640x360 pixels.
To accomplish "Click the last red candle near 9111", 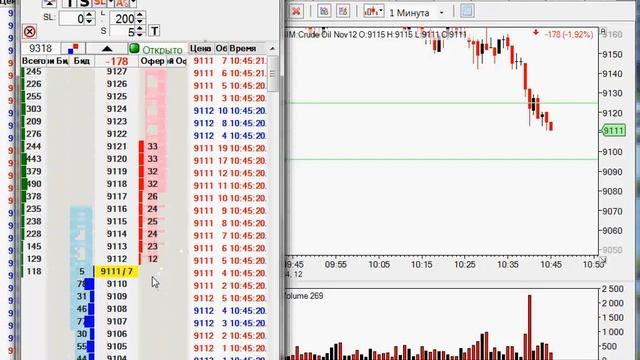I will click(x=551, y=126).
